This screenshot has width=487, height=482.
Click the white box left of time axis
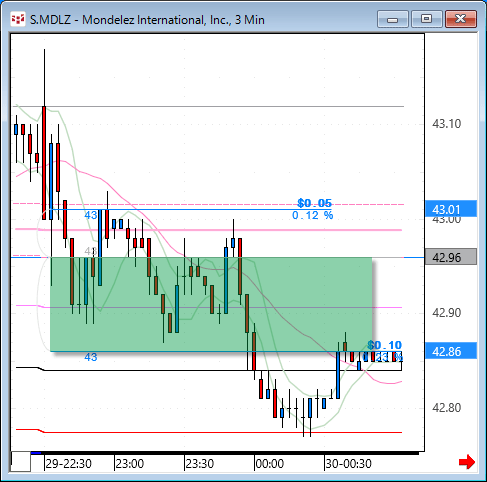pos(21,462)
